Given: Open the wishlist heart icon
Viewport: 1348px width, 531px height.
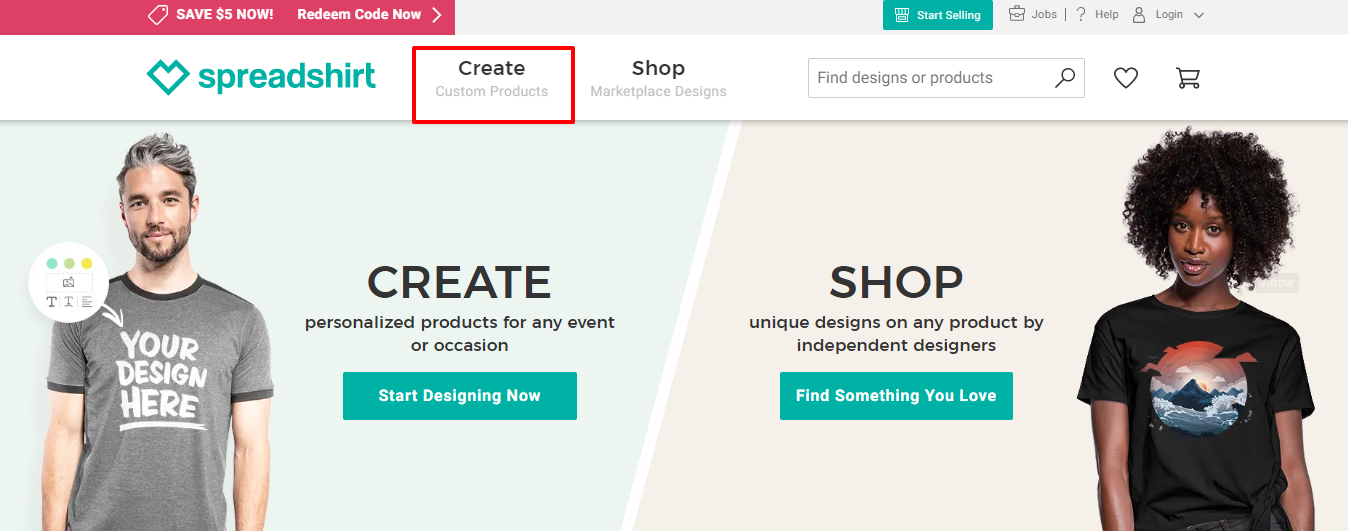Looking at the screenshot, I should coord(1126,77).
